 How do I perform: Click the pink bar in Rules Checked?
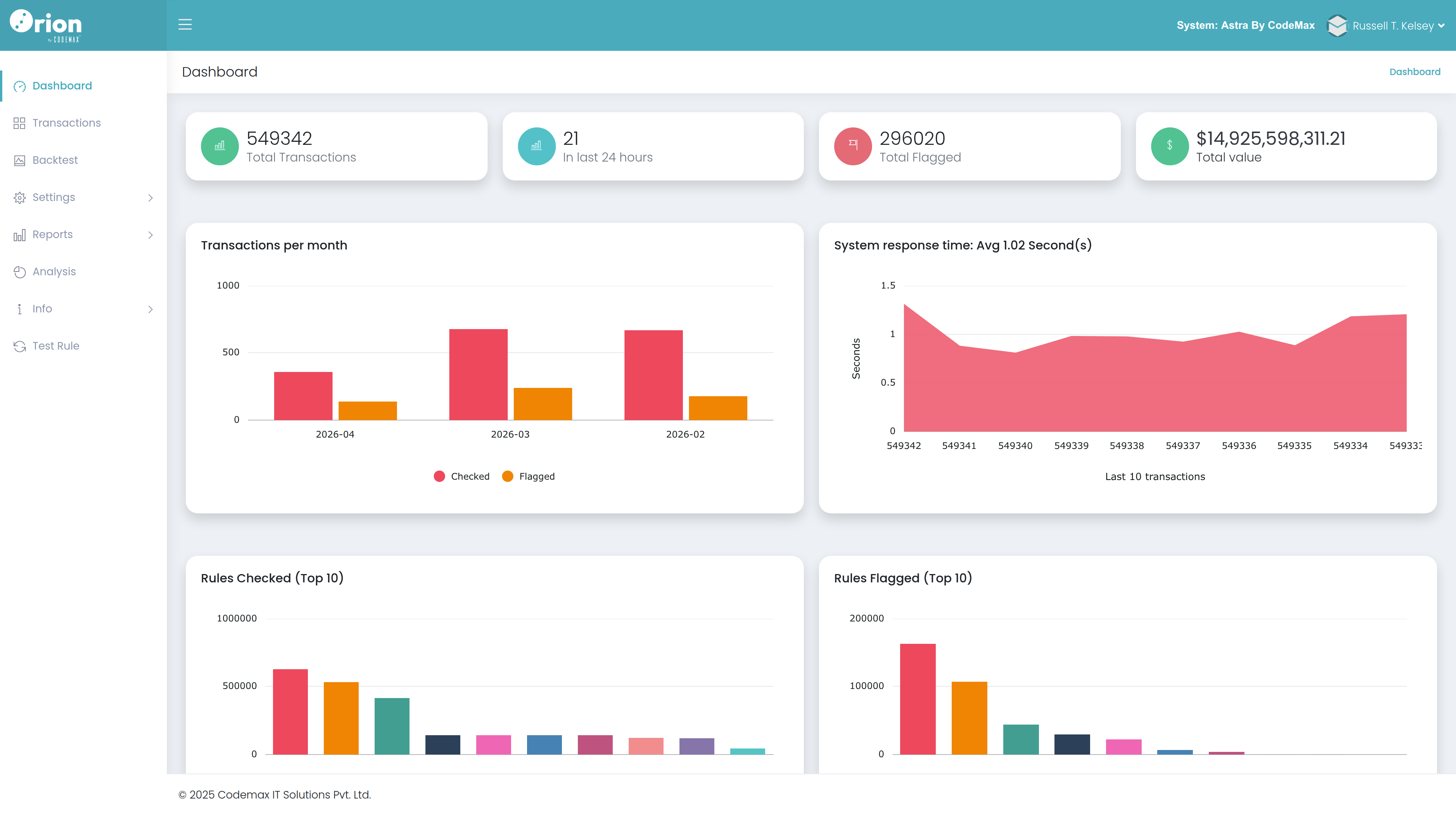coord(494,745)
